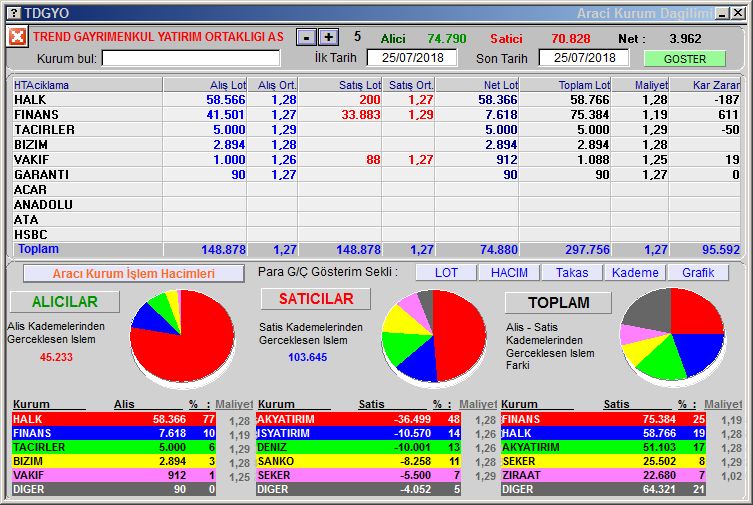Click the Son Tarih date field
Screen dimensions: 753x505
[x=584, y=58]
